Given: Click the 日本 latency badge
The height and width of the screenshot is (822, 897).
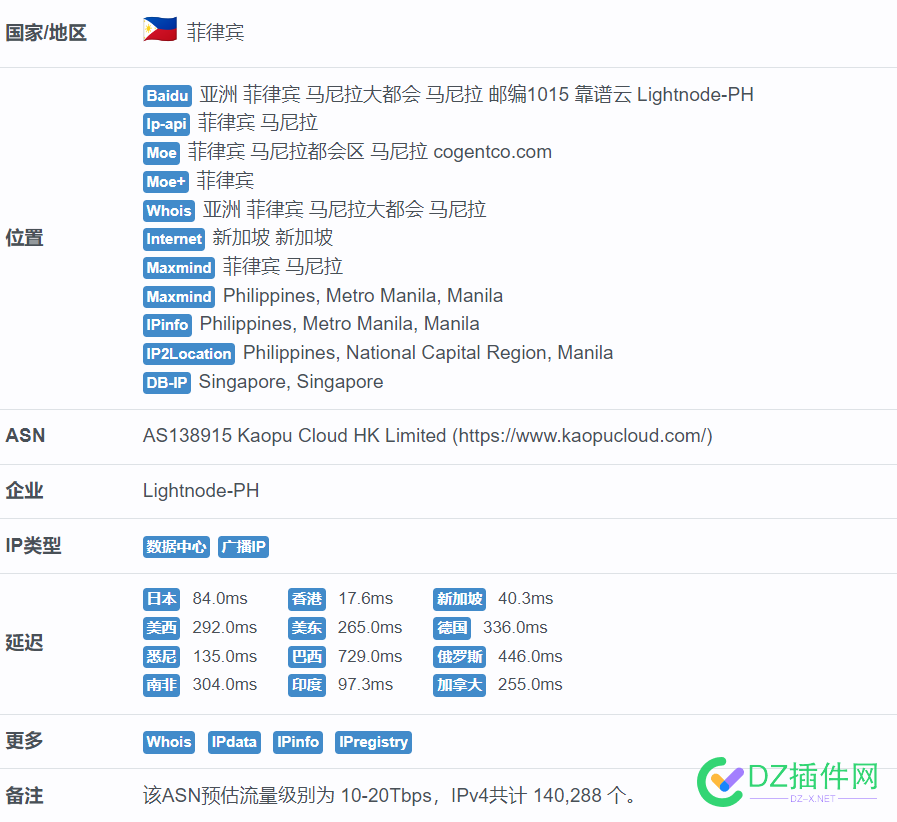Looking at the screenshot, I should point(161,599).
